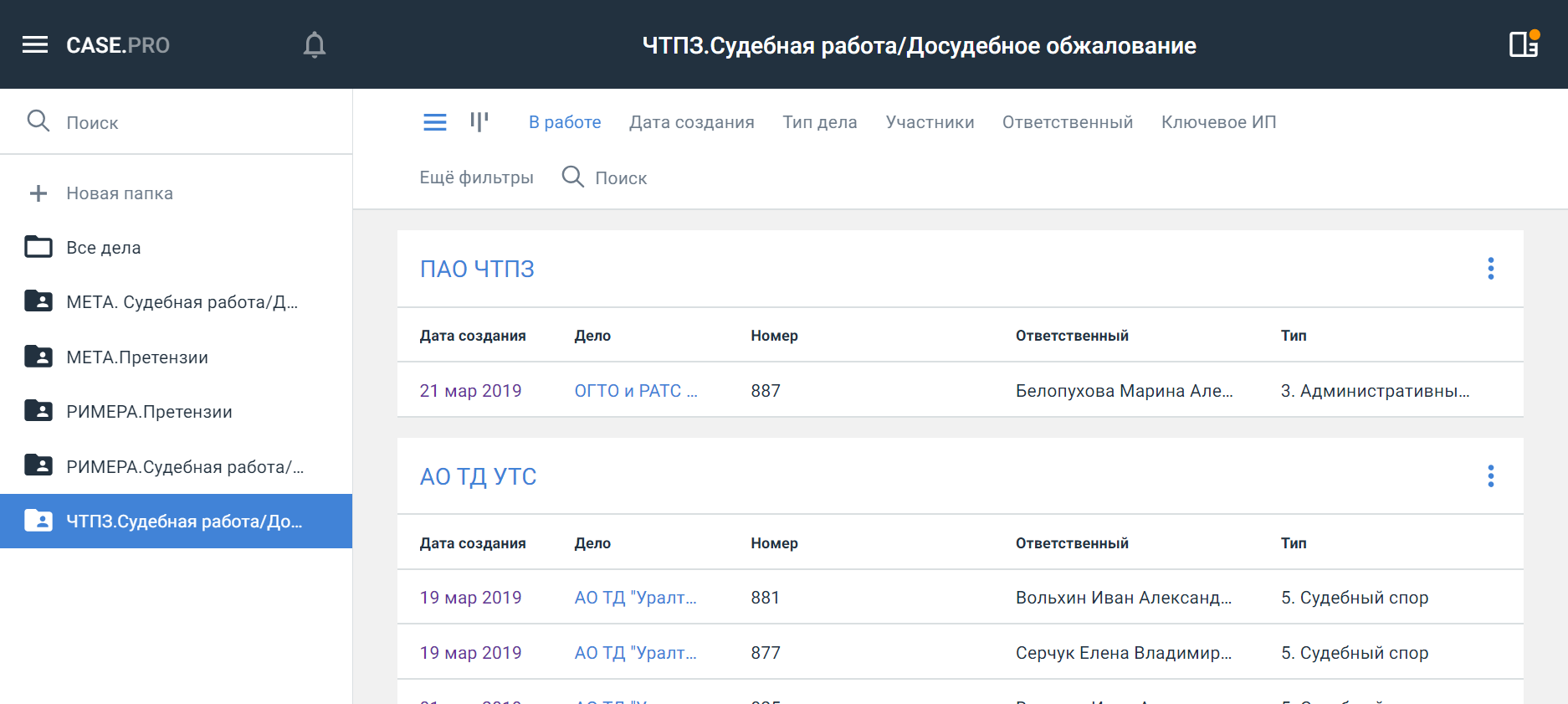Click the sidebar search magnifier icon
Viewport: 1568px width, 704px height.
coord(38,121)
